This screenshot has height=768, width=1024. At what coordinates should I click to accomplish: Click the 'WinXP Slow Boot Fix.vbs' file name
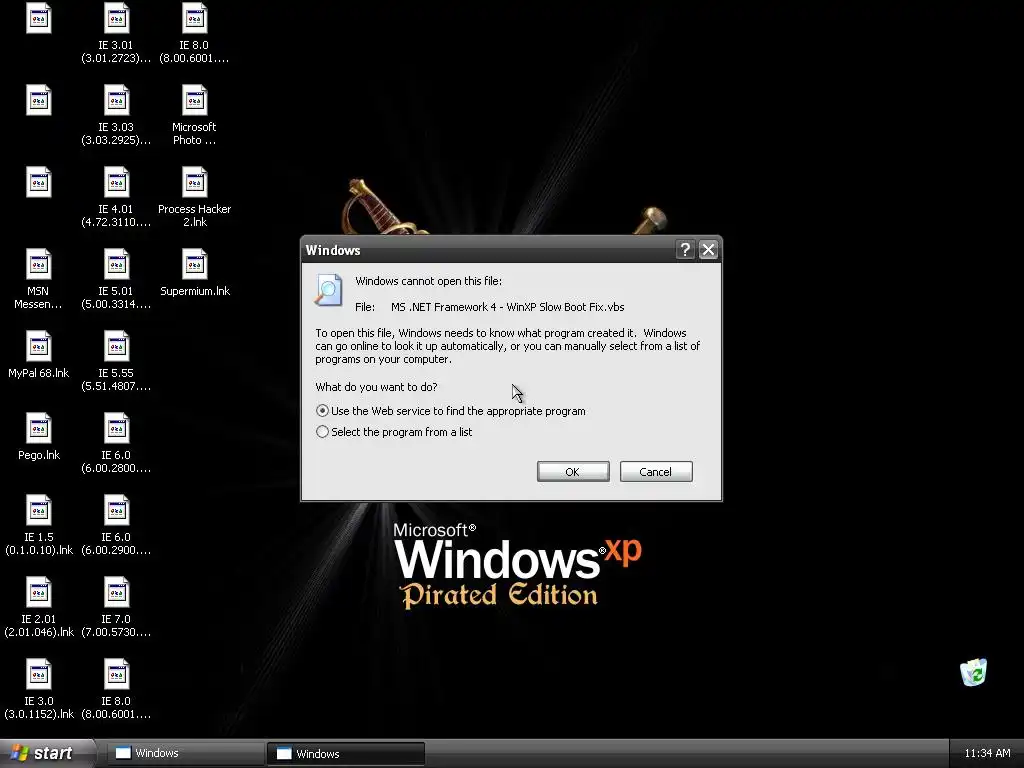click(x=507, y=307)
